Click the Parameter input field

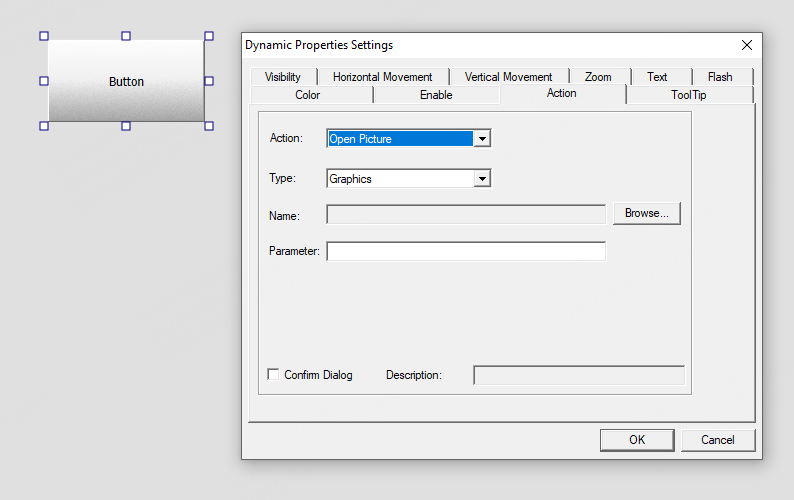click(x=466, y=251)
